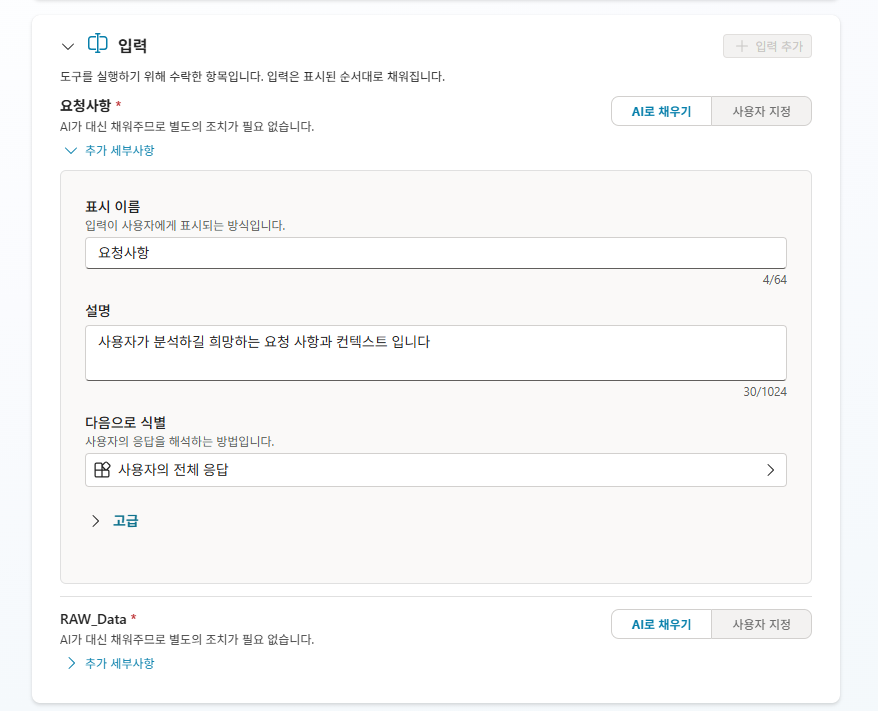Click the 입력 section input icon
The height and width of the screenshot is (711, 878).
(97, 44)
